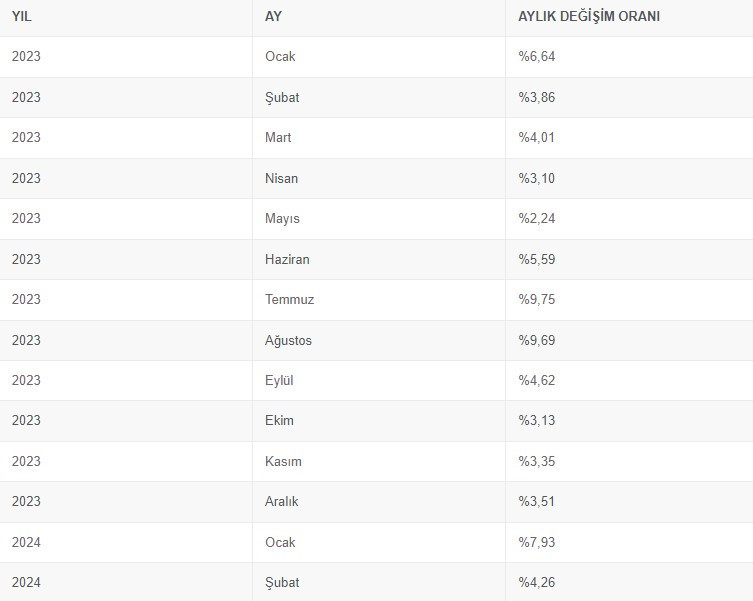Select the 2023 Ocak month cell

280,57
